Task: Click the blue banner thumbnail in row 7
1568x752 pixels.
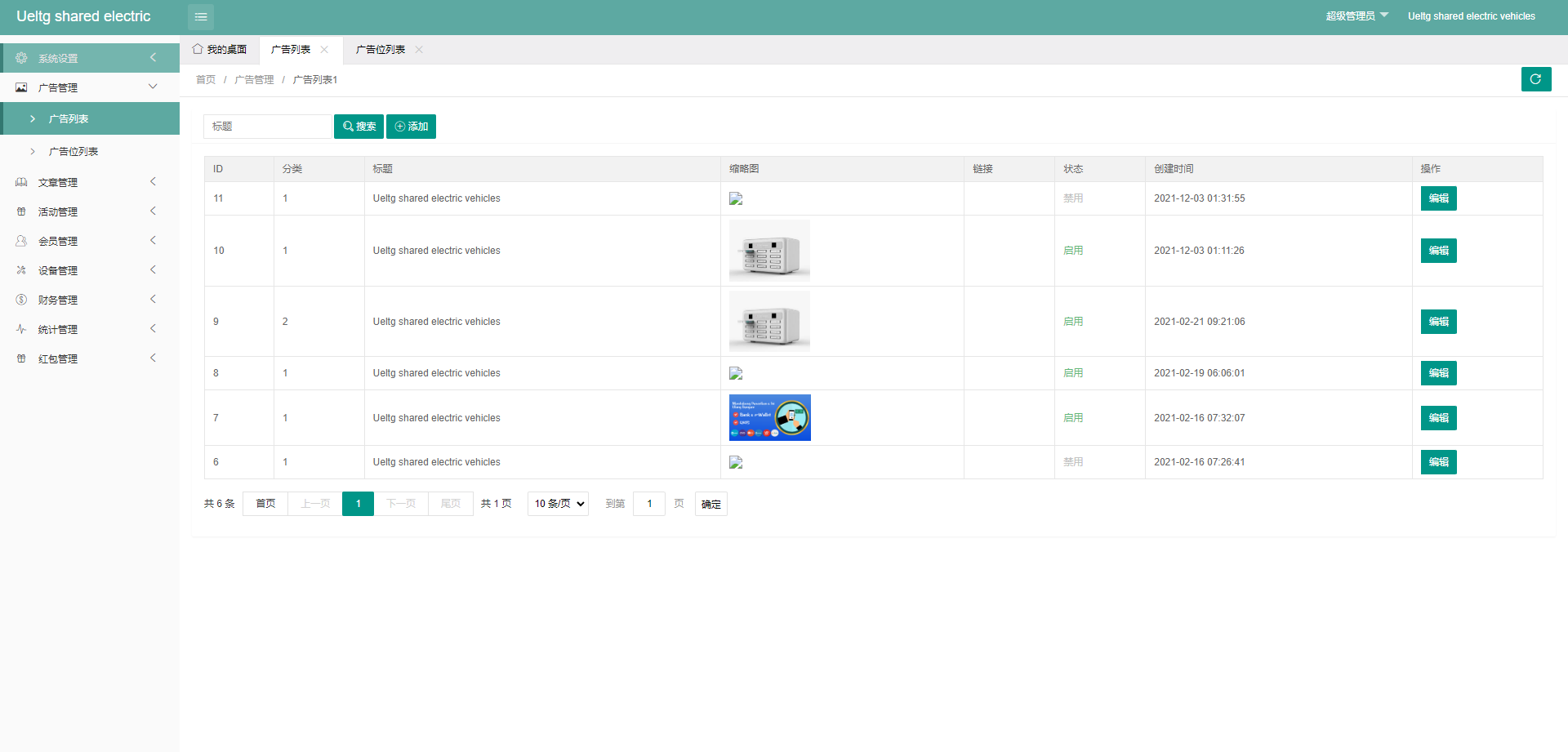Action: point(769,418)
